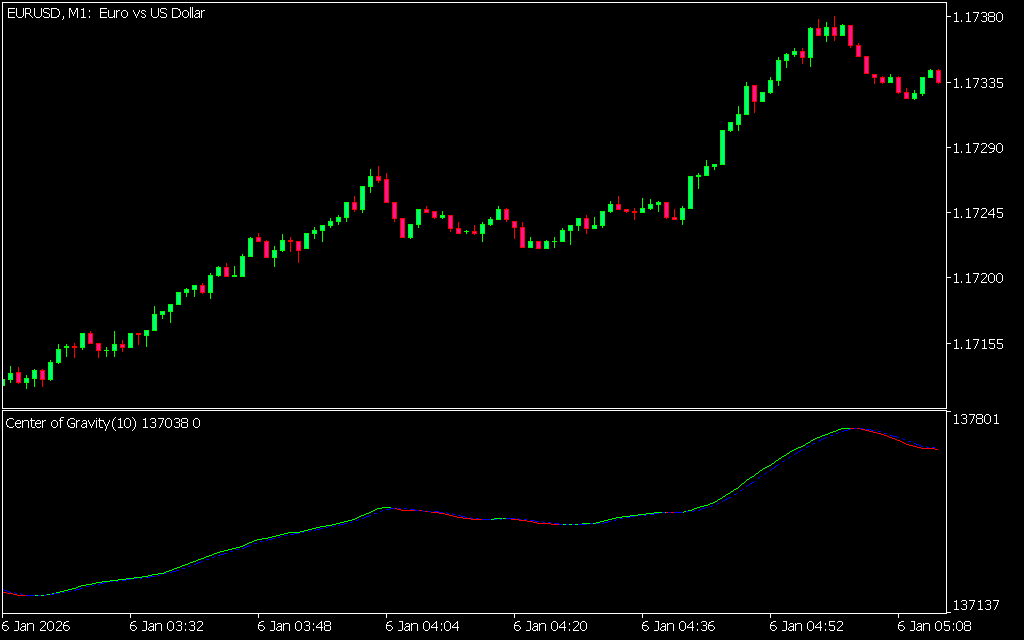The height and width of the screenshot is (640, 1024).
Task: Select the 6 Jan 03:32 time marker
Action: tap(167, 626)
